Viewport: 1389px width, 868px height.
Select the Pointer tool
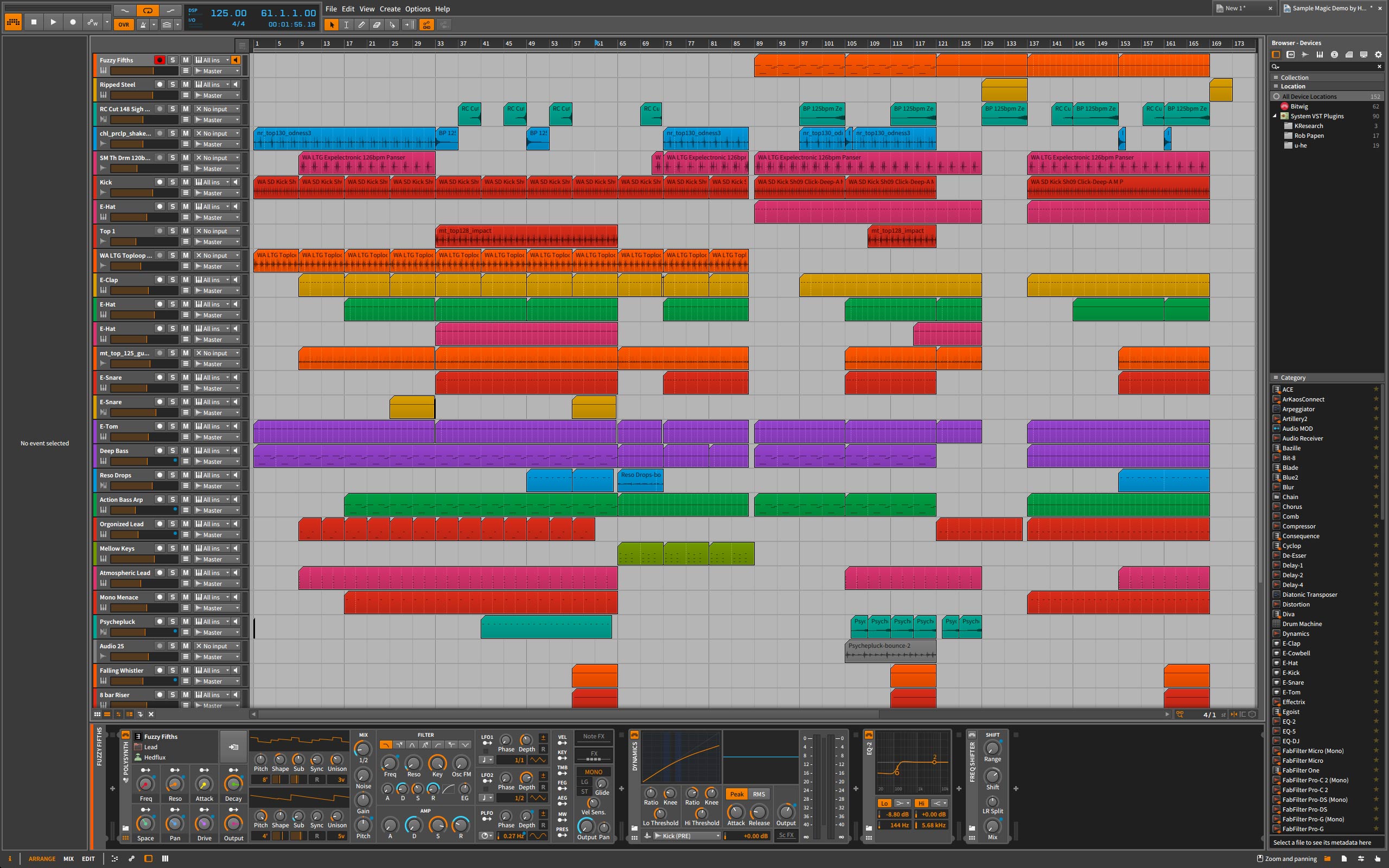click(331, 25)
